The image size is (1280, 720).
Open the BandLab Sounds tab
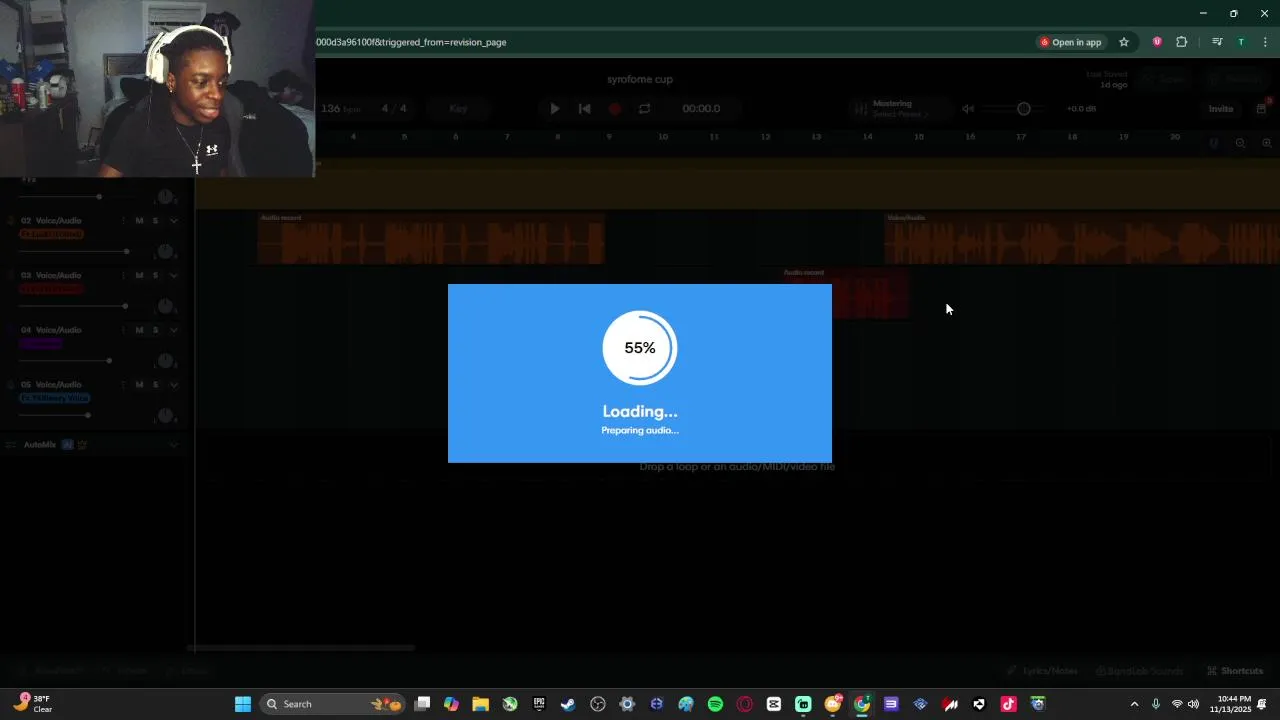point(1139,671)
